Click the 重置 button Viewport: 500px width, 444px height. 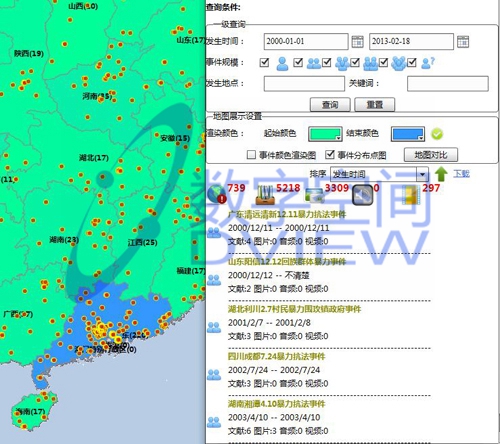pos(375,105)
